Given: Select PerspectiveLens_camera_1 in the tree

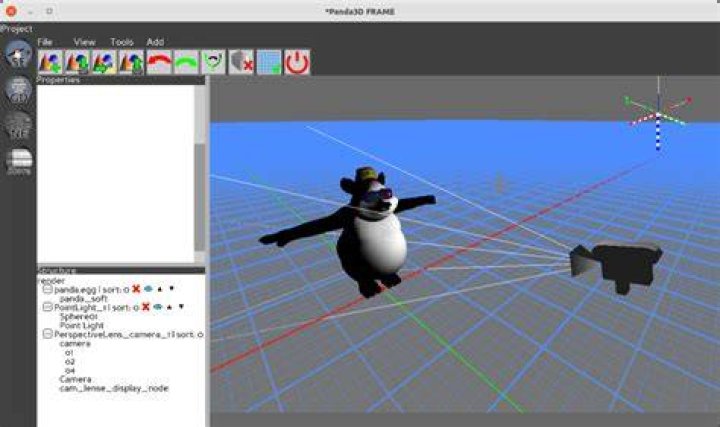Looking at the screenshot, I should tap(129, 334).
